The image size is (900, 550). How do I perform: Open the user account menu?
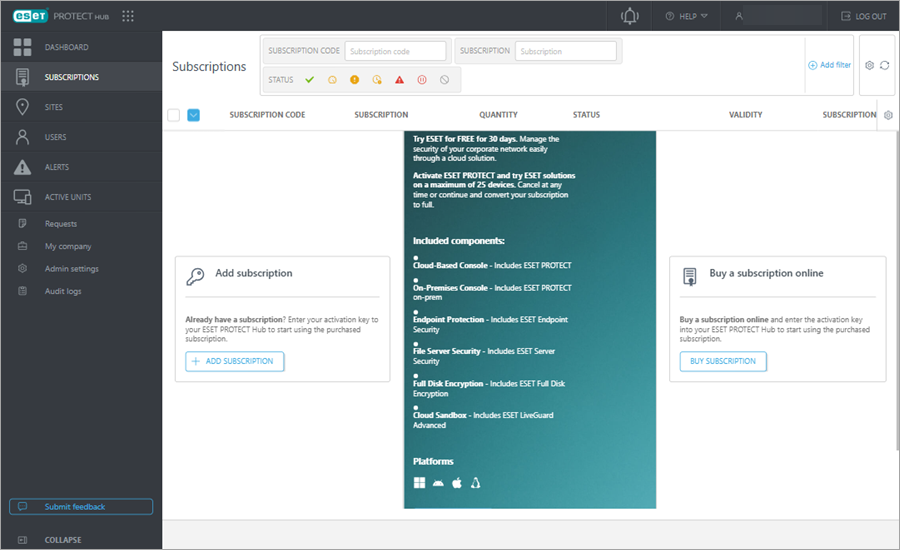pos(775,16)
